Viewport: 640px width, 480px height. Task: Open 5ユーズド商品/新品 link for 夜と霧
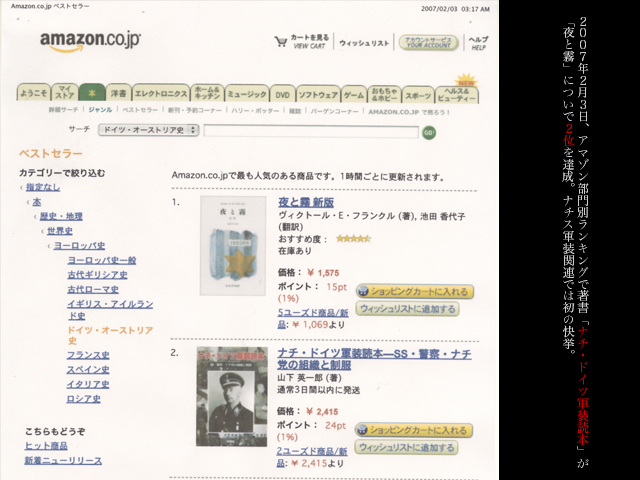coord(313,319)
